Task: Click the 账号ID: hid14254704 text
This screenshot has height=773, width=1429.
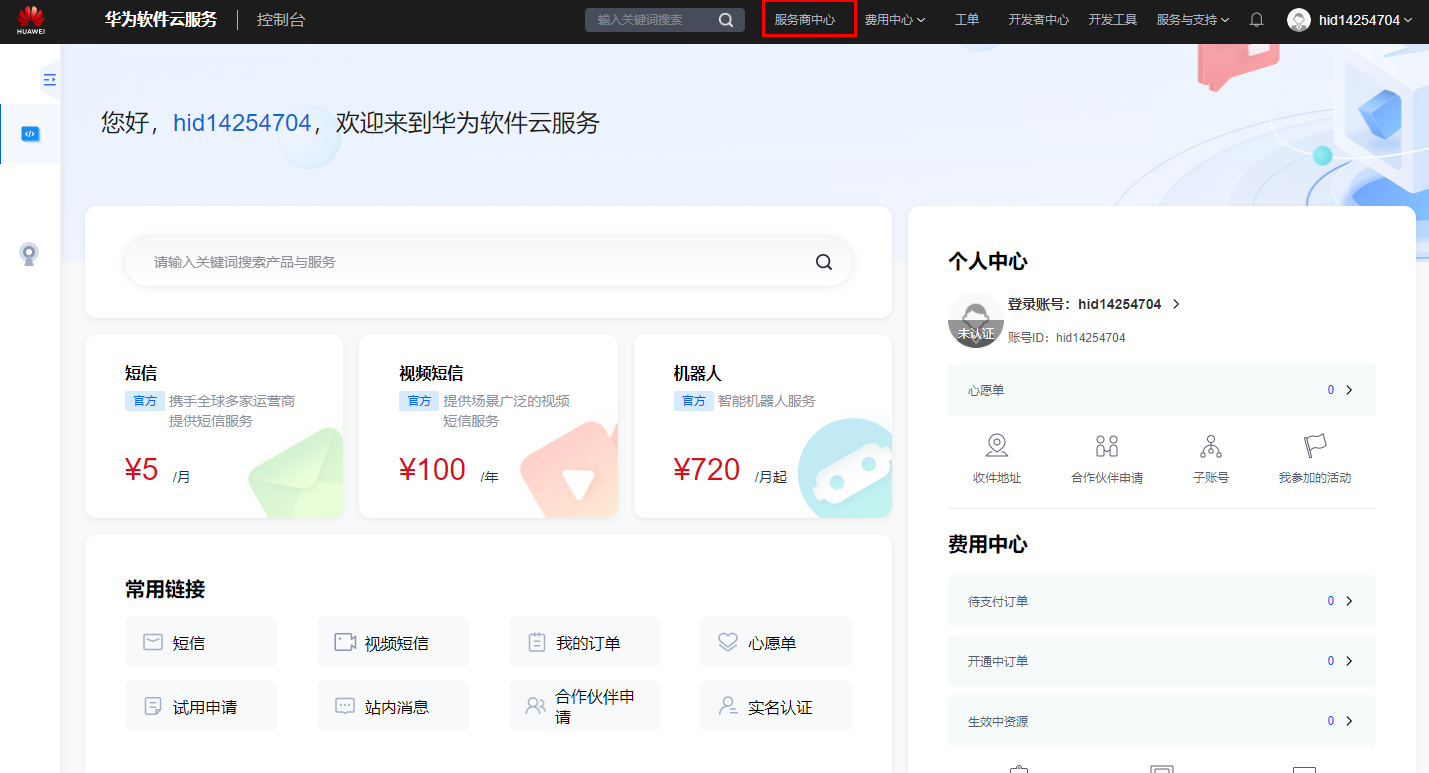Action: click(1067, 338)
